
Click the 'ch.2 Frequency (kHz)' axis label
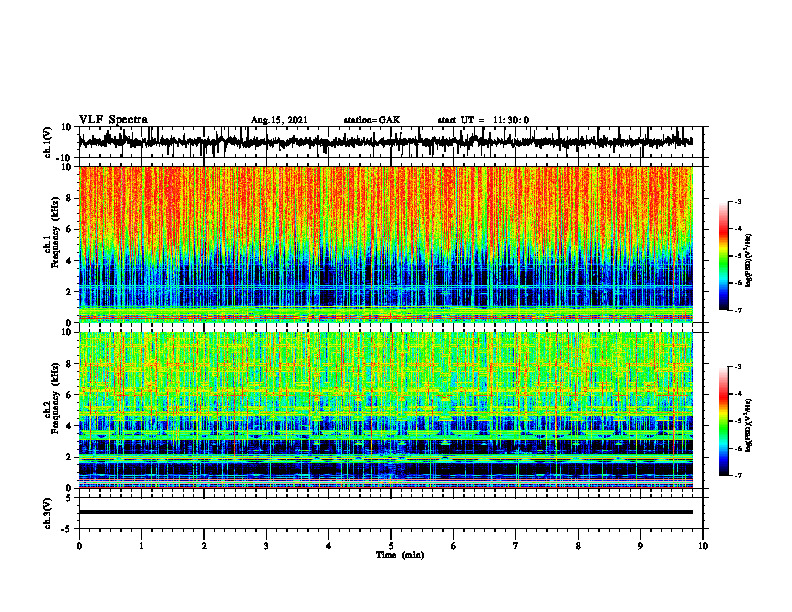(x=51, y=399)
